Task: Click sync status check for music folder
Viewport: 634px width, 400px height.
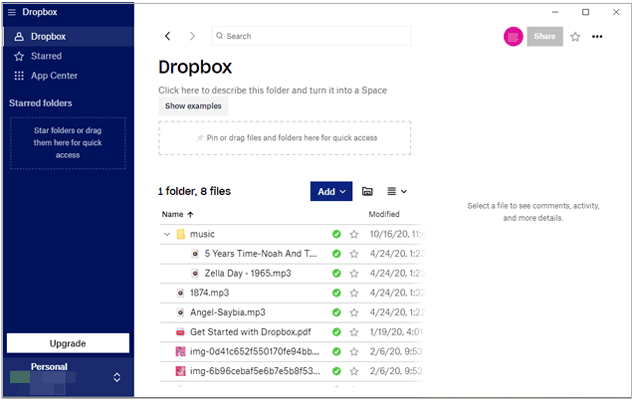Action: pos(336,234)
